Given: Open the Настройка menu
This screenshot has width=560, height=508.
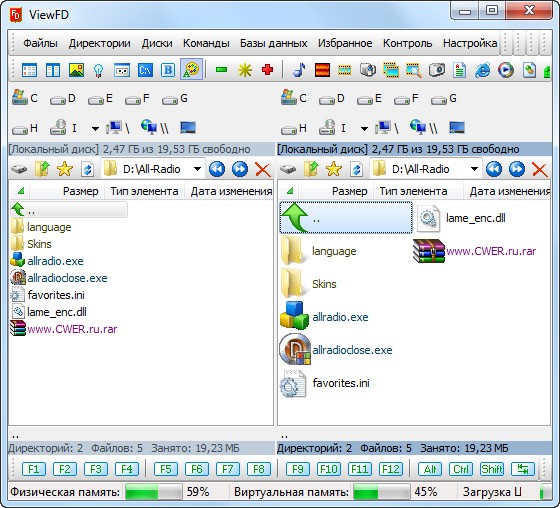Looking at the screenshot, I should [470, 43].
